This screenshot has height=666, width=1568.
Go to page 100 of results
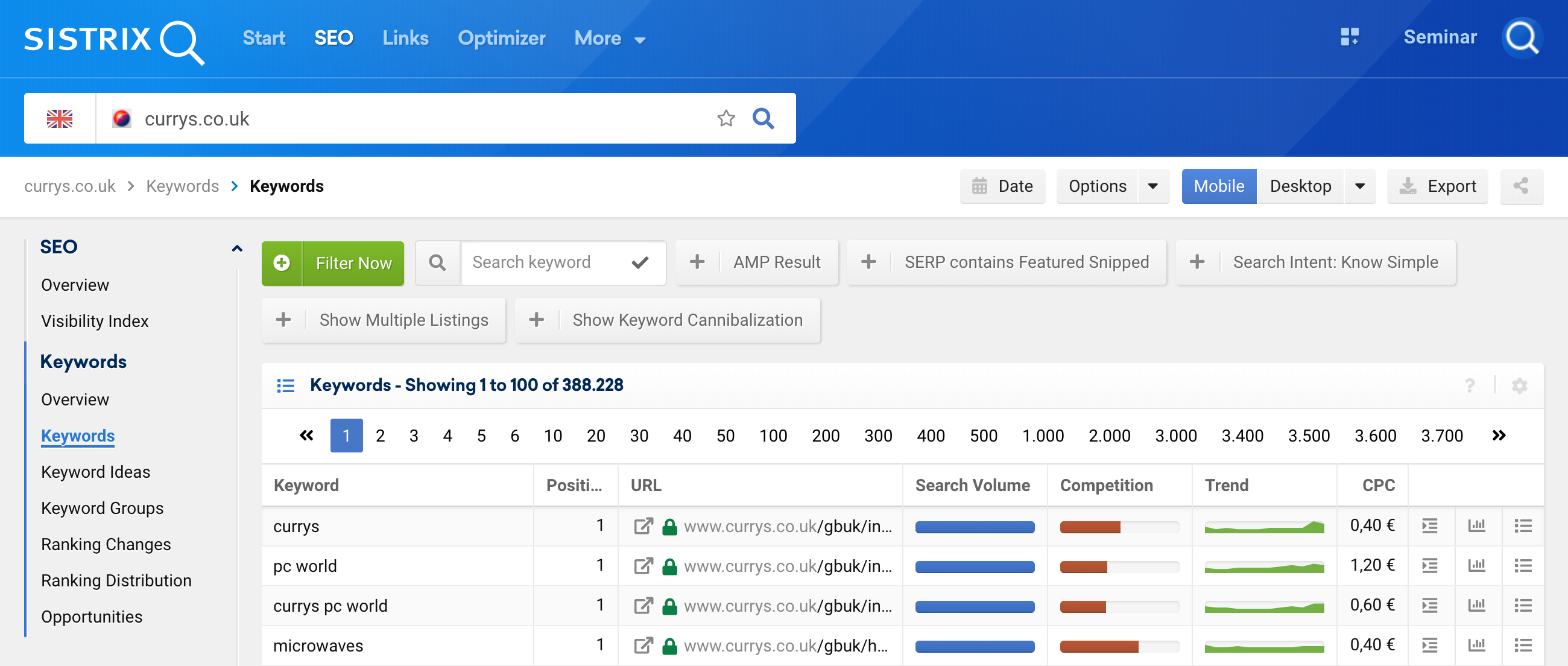[x=773, y=436]
